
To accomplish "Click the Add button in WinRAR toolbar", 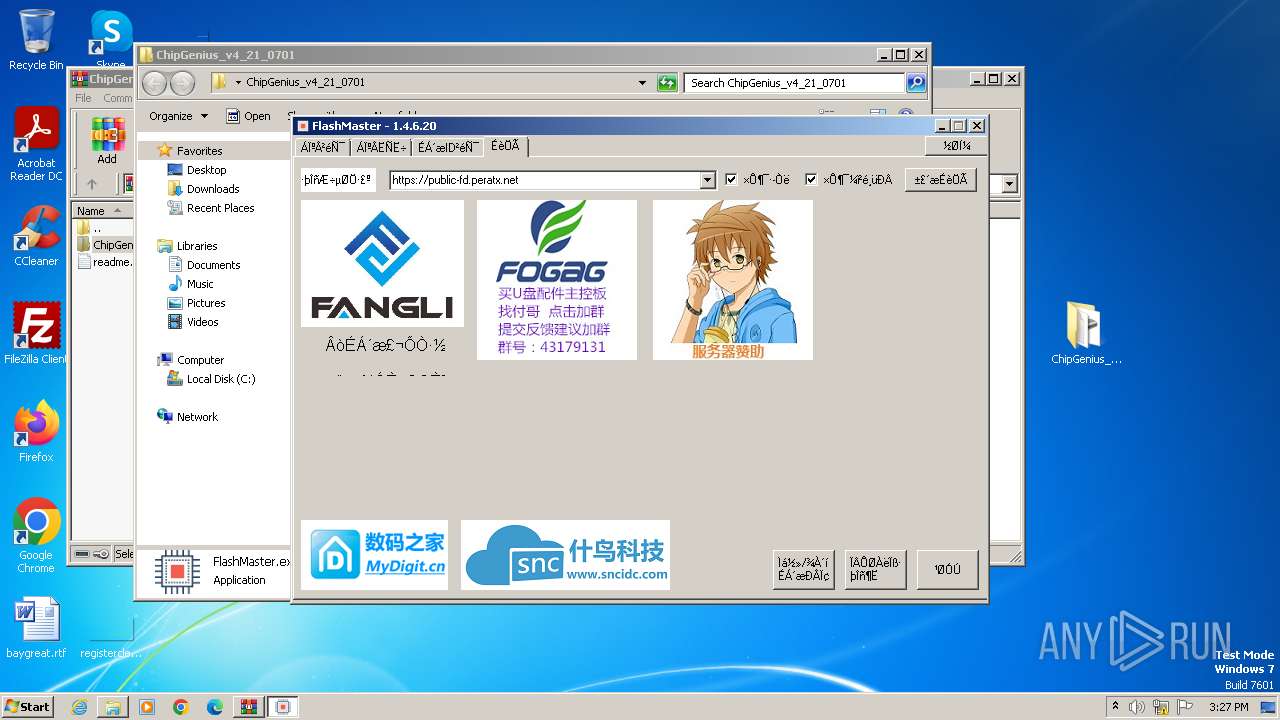I will tap(107, 141).
